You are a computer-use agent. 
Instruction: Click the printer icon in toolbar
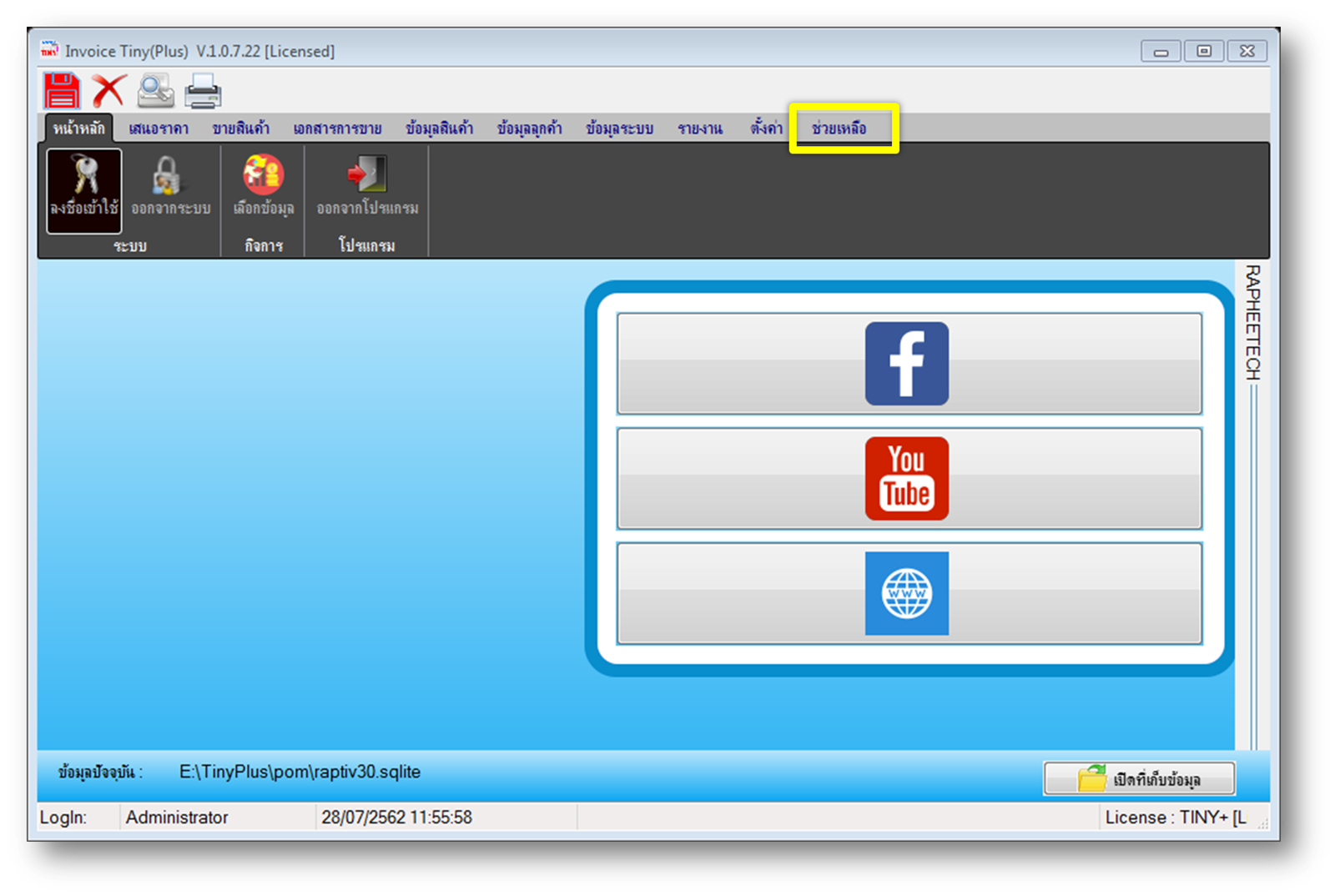pyautogui.click(x=203, y=91)
